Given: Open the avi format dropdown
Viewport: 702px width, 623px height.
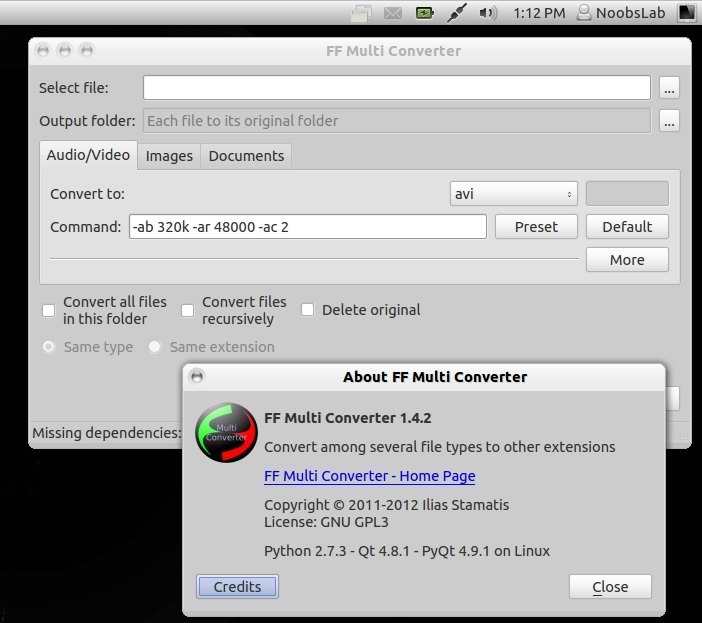Looking at the screenshot, I should [x=514, y=194].
